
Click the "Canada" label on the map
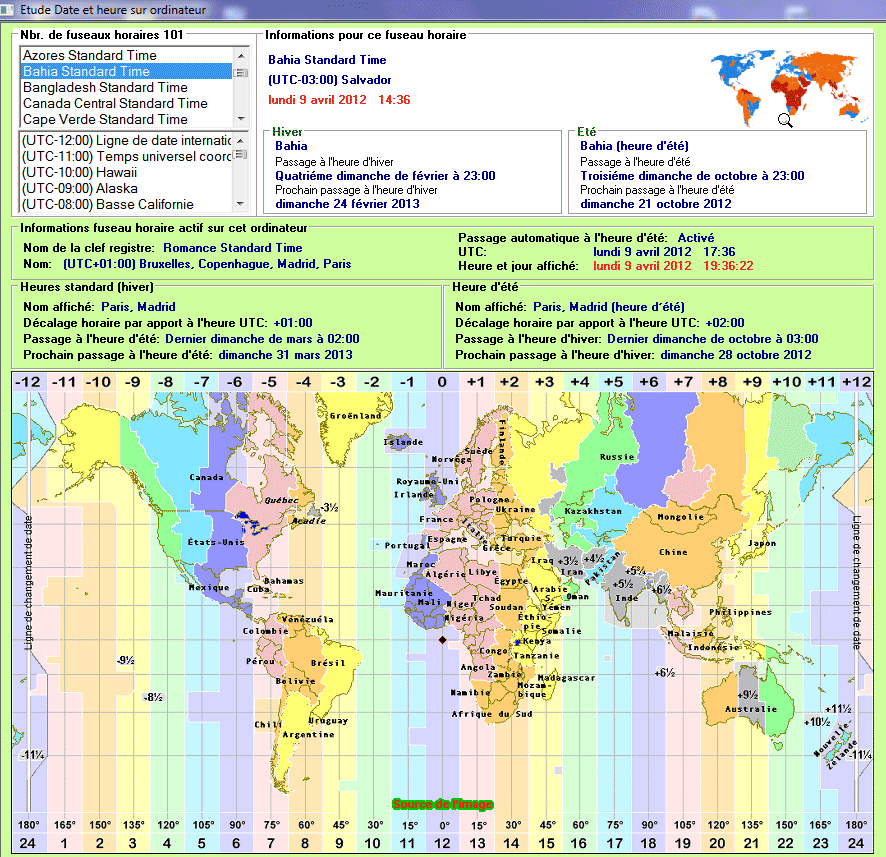pyautogui.click(x=206, y=477)
